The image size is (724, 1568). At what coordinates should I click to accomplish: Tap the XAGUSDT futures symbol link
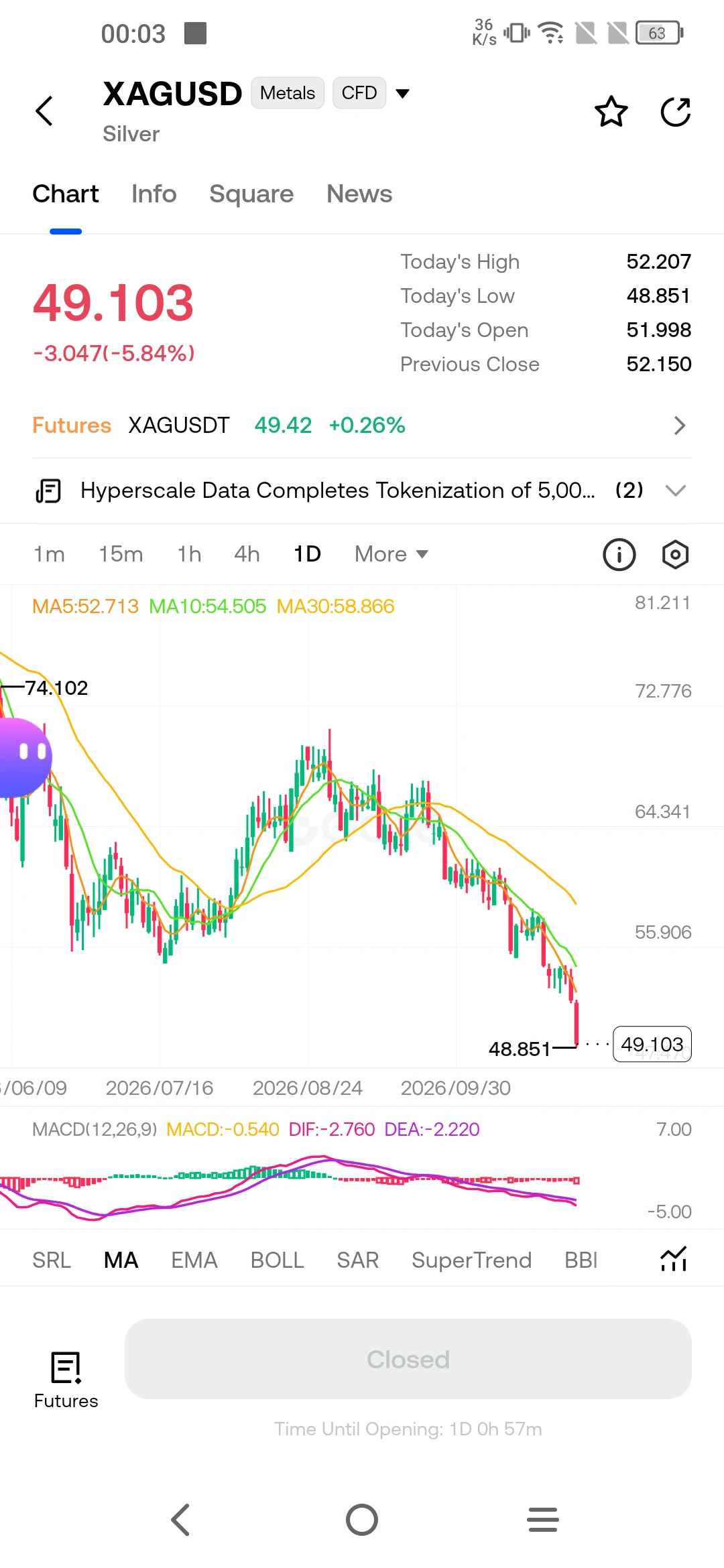click(x=179, y=426)
